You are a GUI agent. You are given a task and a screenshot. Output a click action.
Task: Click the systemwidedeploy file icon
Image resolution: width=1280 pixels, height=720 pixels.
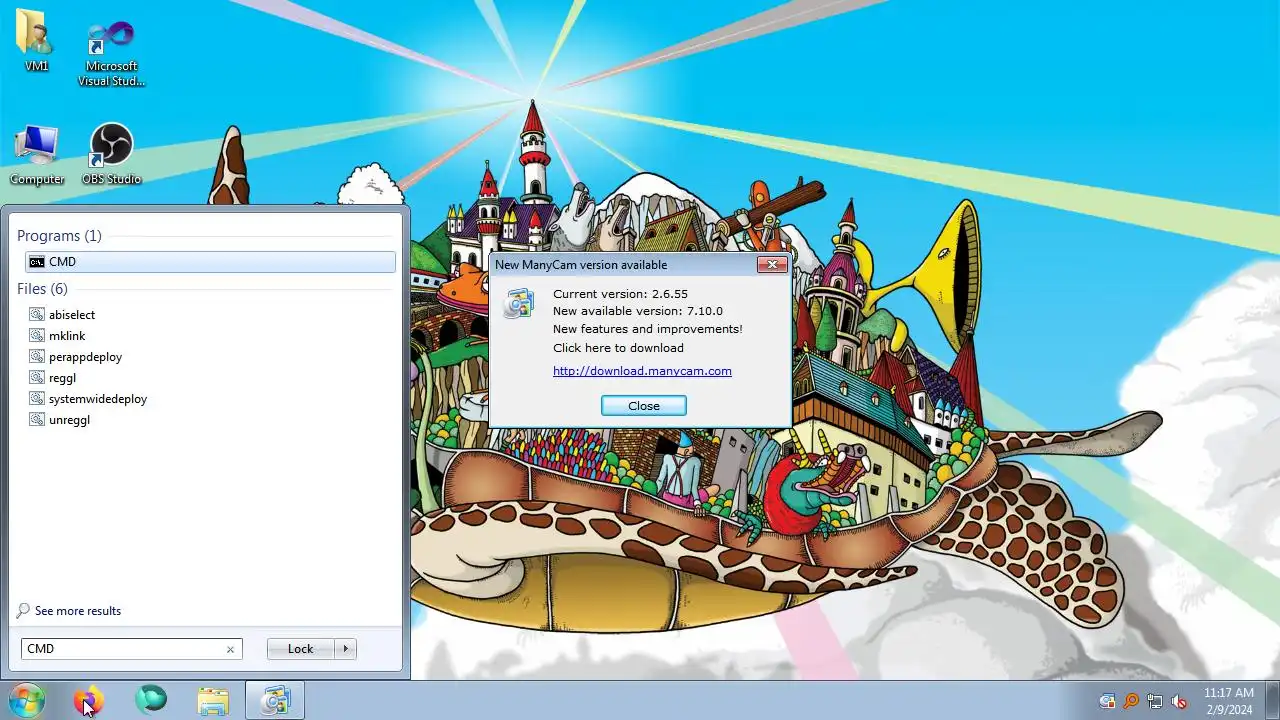37,399
